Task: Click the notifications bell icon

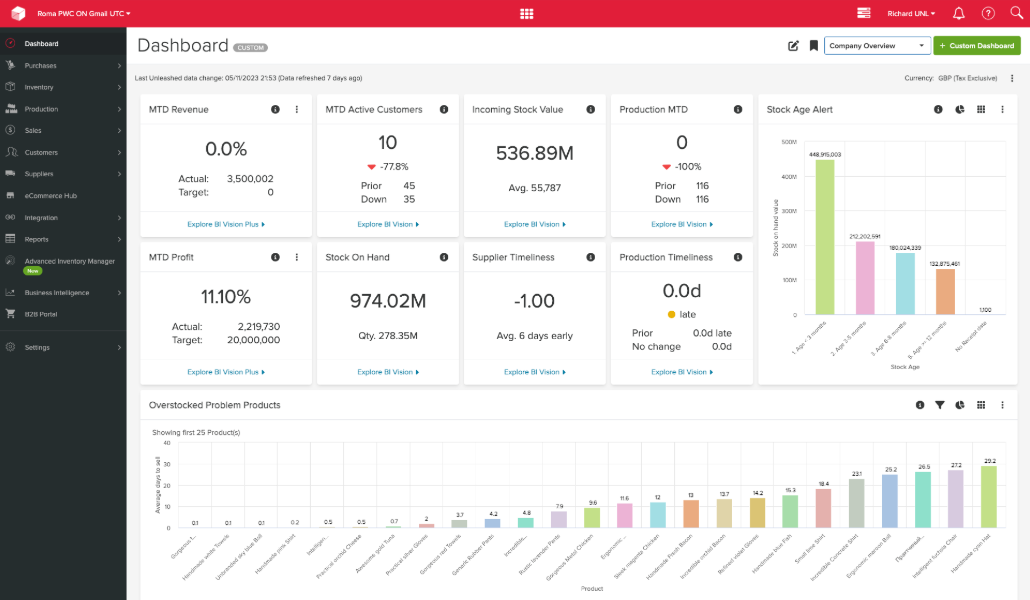Action: click(x=957, y=13)
